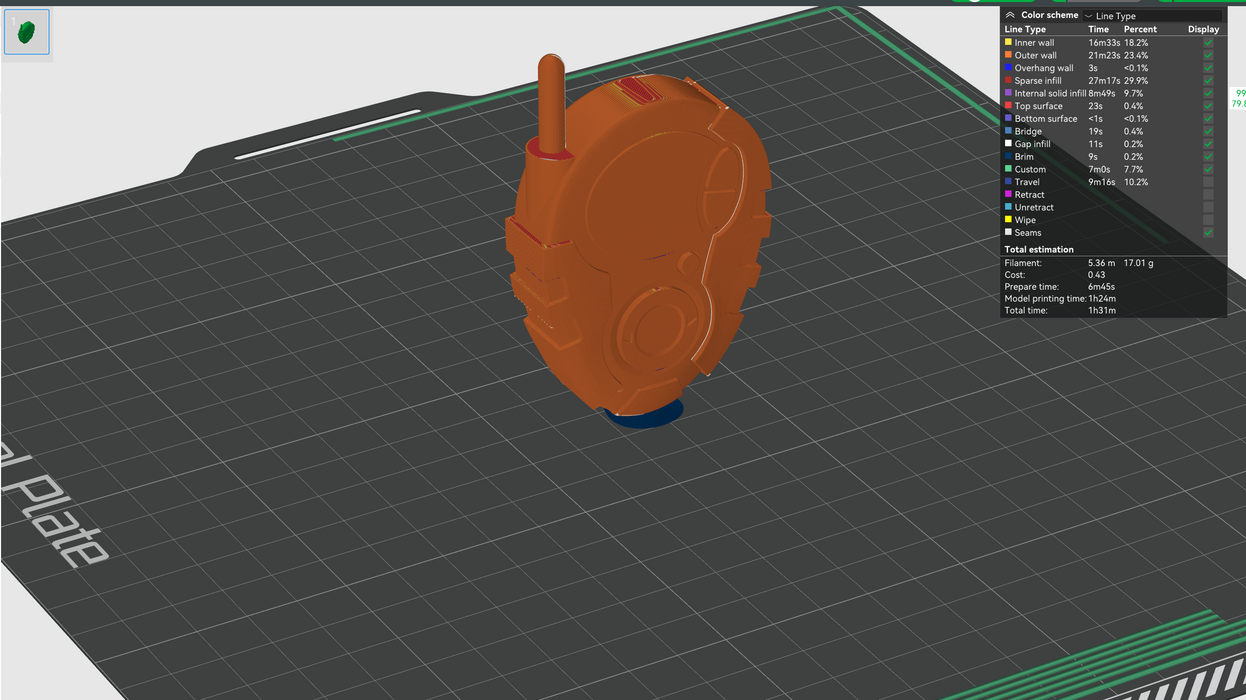Uncheck Outer wall display checkbox
Viewport: 1246px width, 700px height.
(1208, 56)
